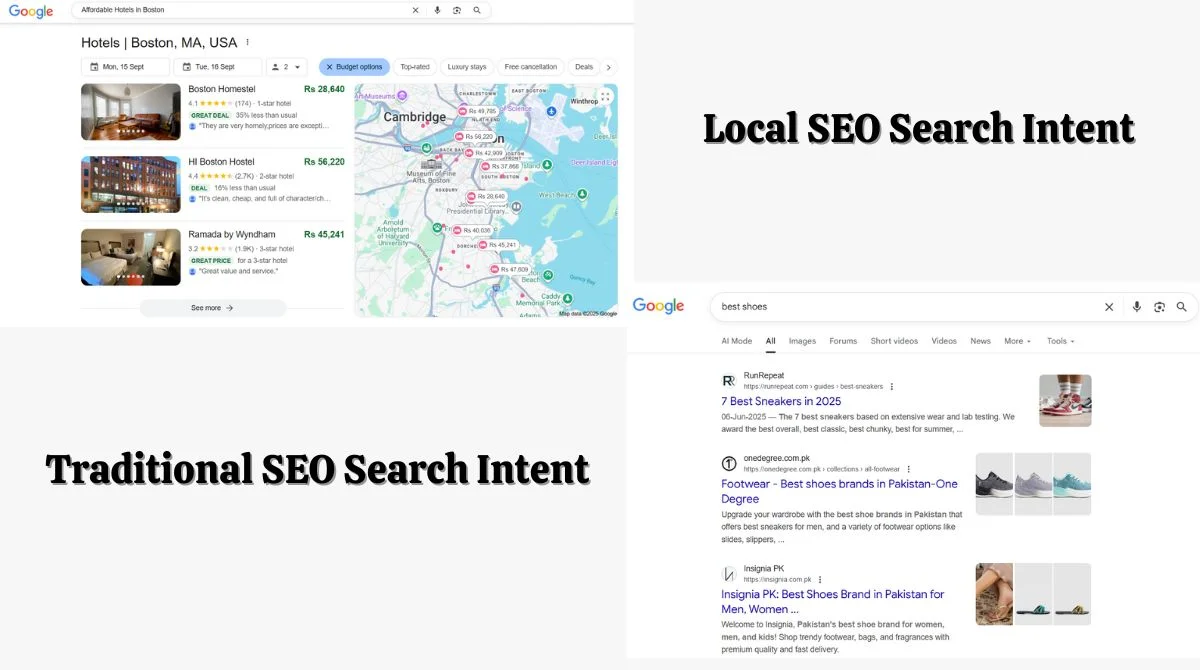Click the Rs 56,220 price for HI Boston Hostel

coord(324,162)
